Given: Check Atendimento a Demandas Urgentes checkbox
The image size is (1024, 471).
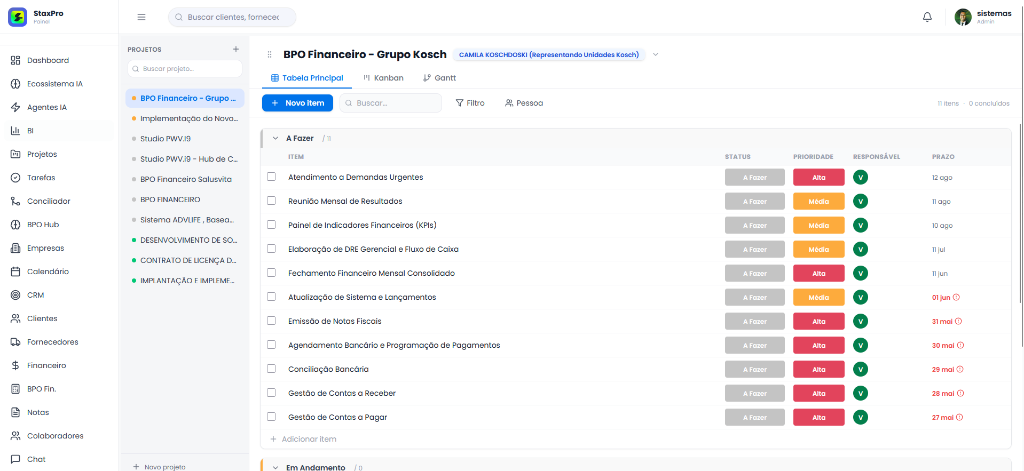Looking at the screenshot, I should point(272,177).
